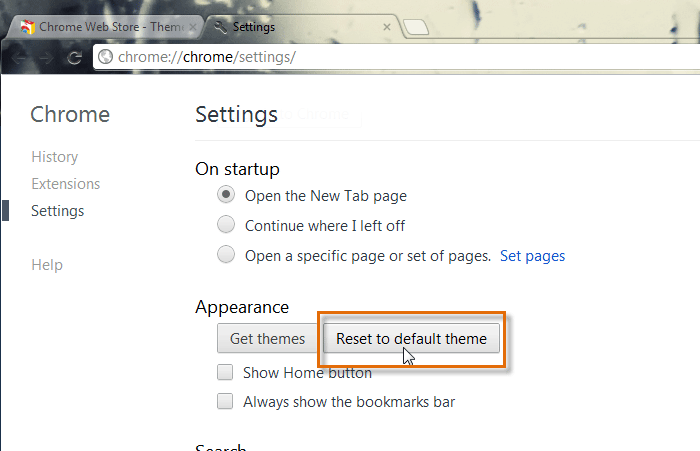Click the Chrome heading in sidebar
The width and height of the screenshot is (700, 451).
point(70,114)
